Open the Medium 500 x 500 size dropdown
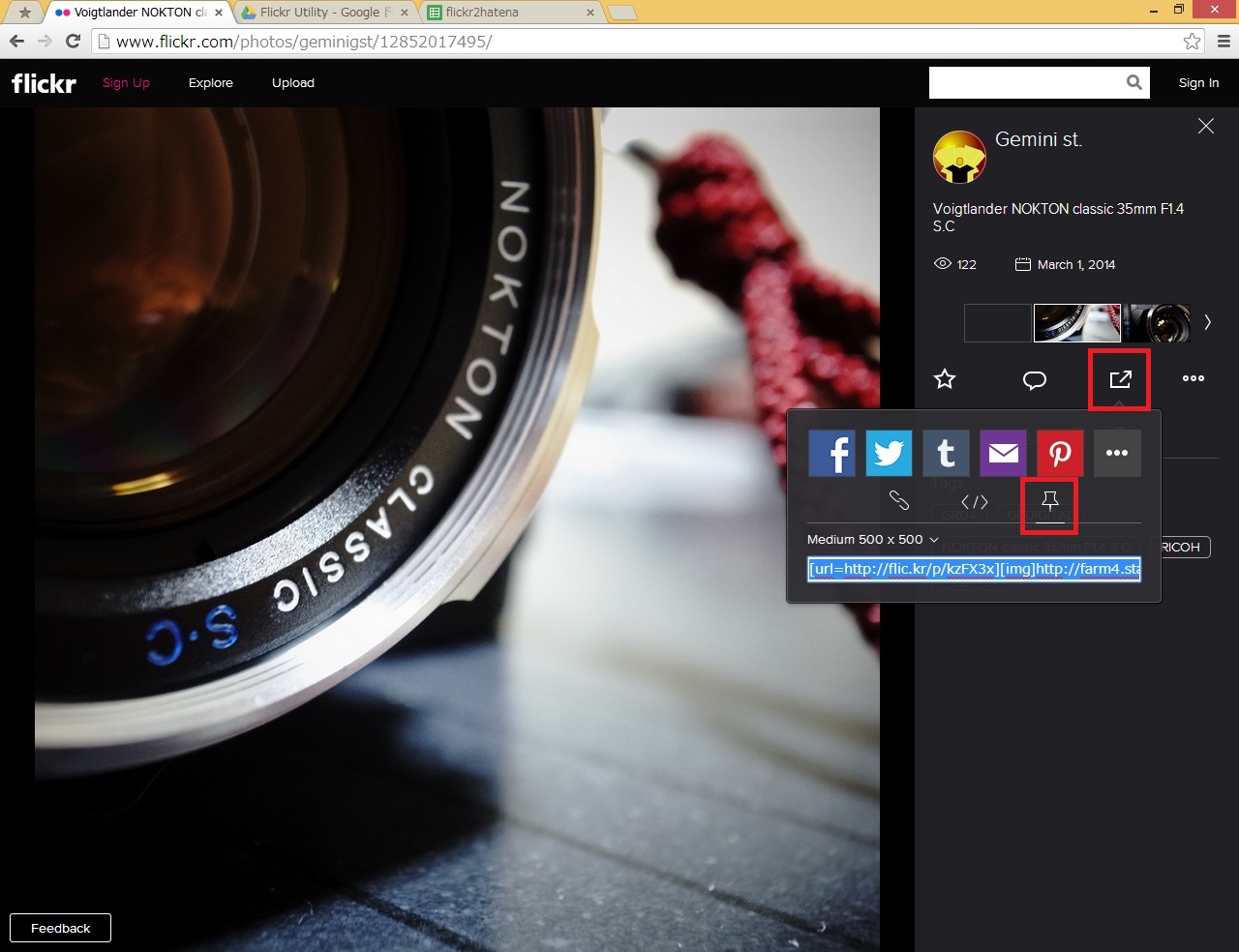 click(x=873, y=540)
